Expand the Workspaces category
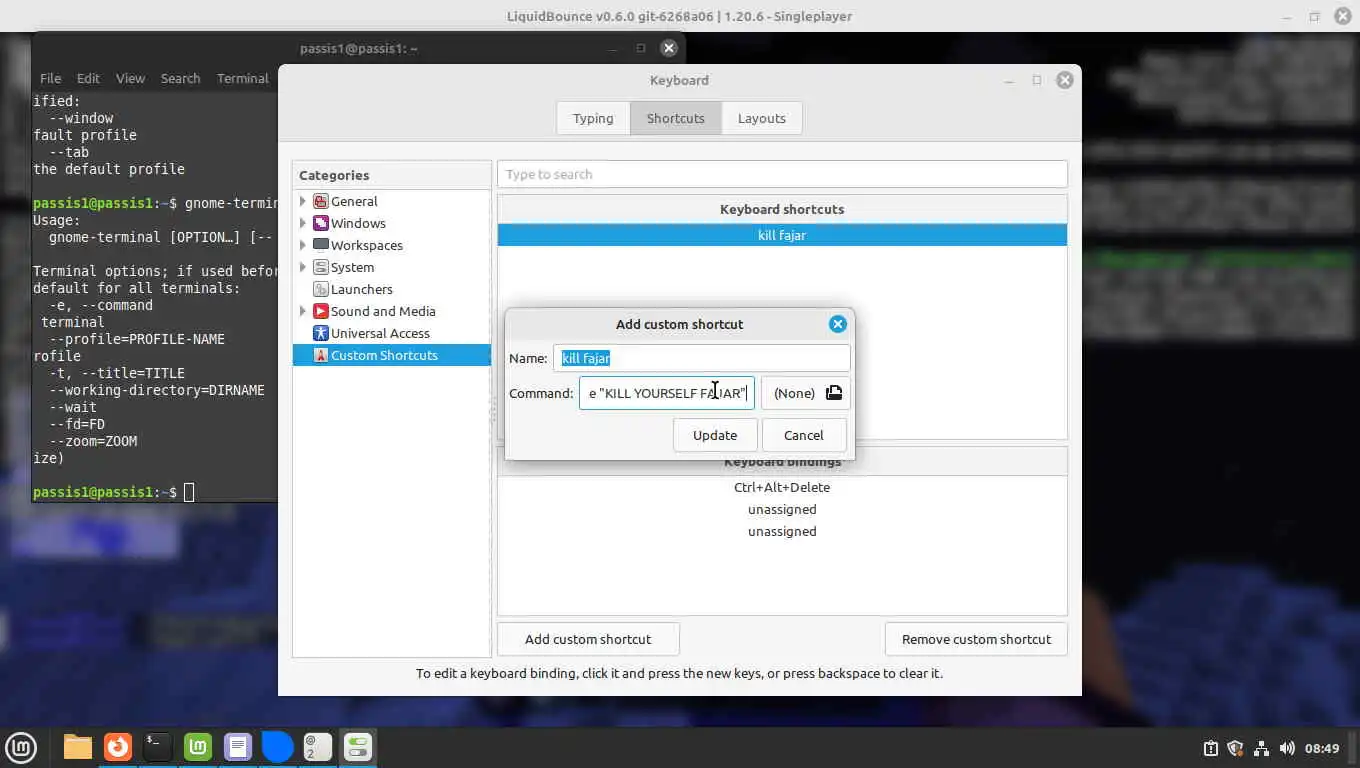 pos(303,245)
